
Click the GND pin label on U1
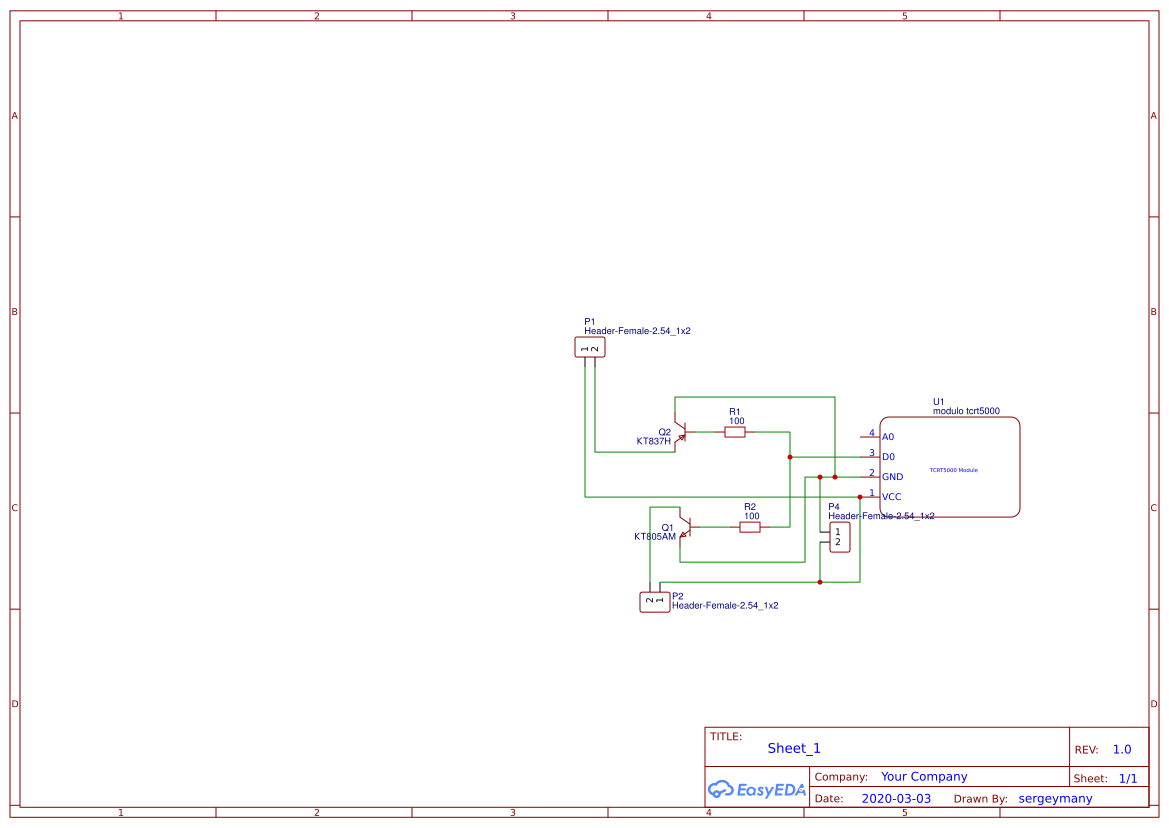(x=891, y=477)
